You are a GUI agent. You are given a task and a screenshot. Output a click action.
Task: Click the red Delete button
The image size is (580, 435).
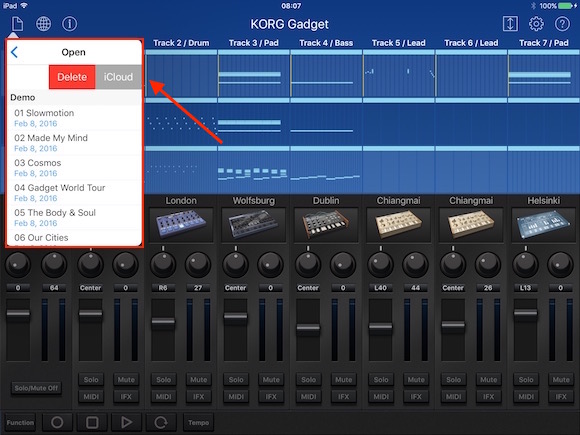click(72, 77)
